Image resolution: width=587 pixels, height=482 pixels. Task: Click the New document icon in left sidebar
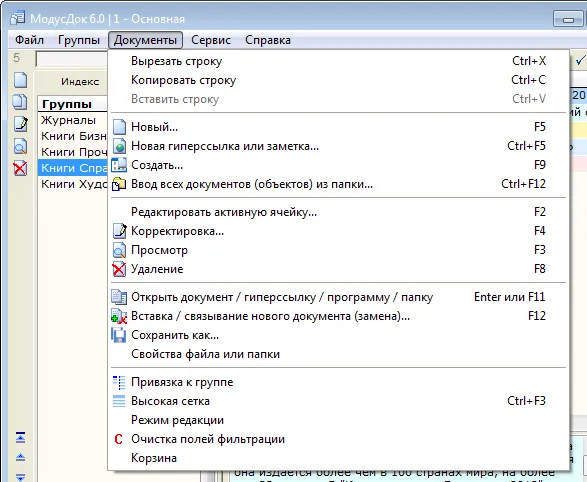(21, 79)
